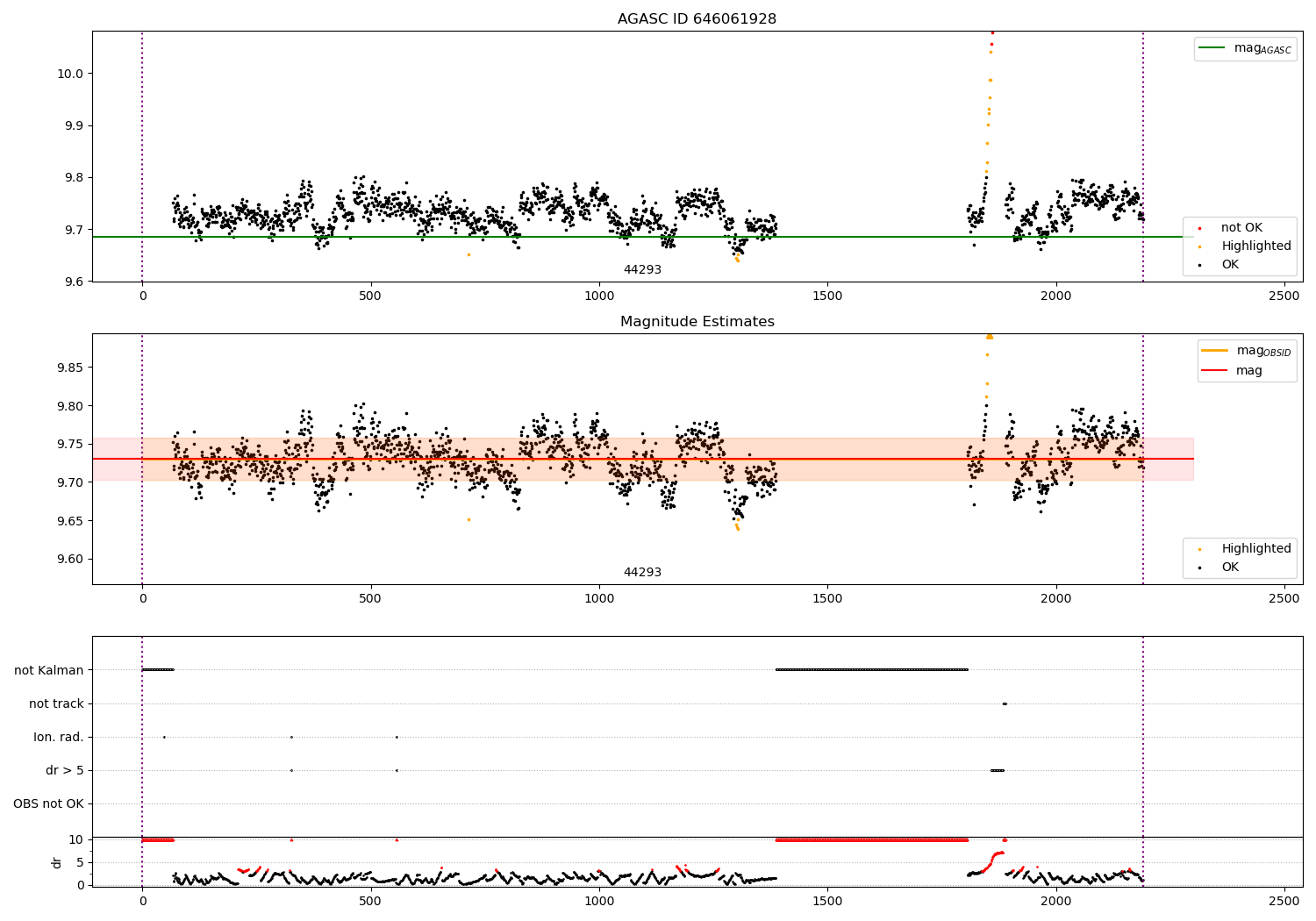This screenshot has height=921, width=1316.
Task: Click the 9.60 y-axis tick of middle plot
Action: coord(70,560)
